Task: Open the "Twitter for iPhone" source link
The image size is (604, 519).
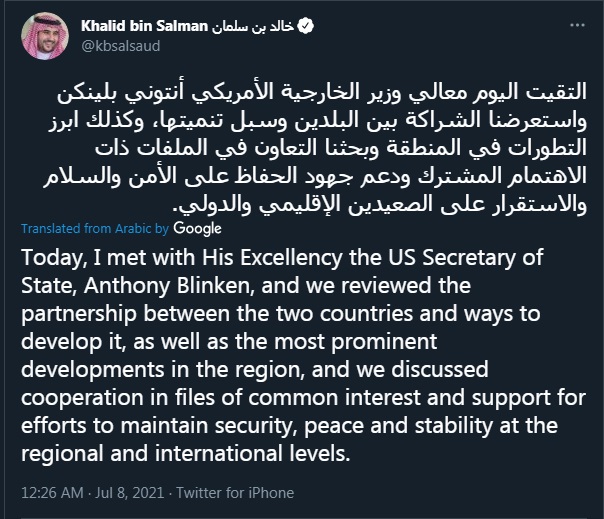Action: (236, 492)
